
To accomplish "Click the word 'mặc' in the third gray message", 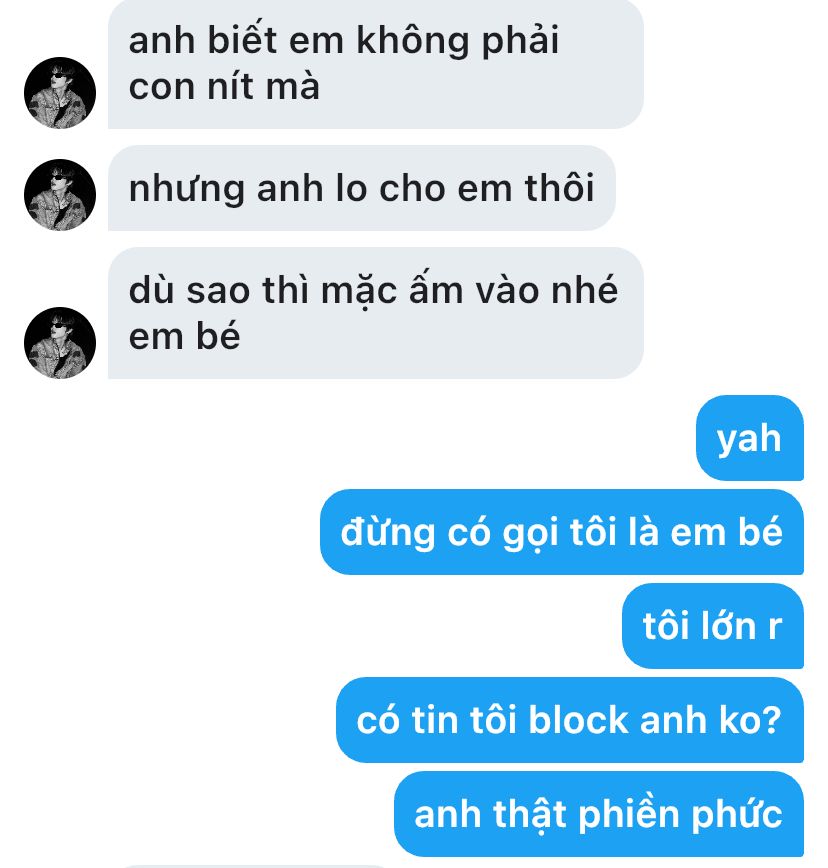I will (359, 291).
